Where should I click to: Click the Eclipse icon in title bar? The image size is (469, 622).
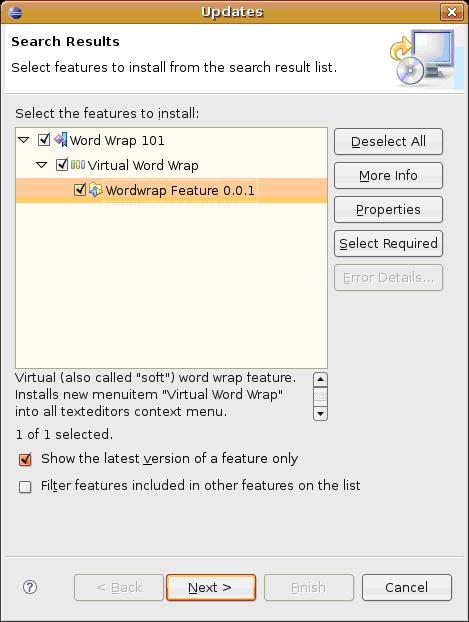click(15, 12)
